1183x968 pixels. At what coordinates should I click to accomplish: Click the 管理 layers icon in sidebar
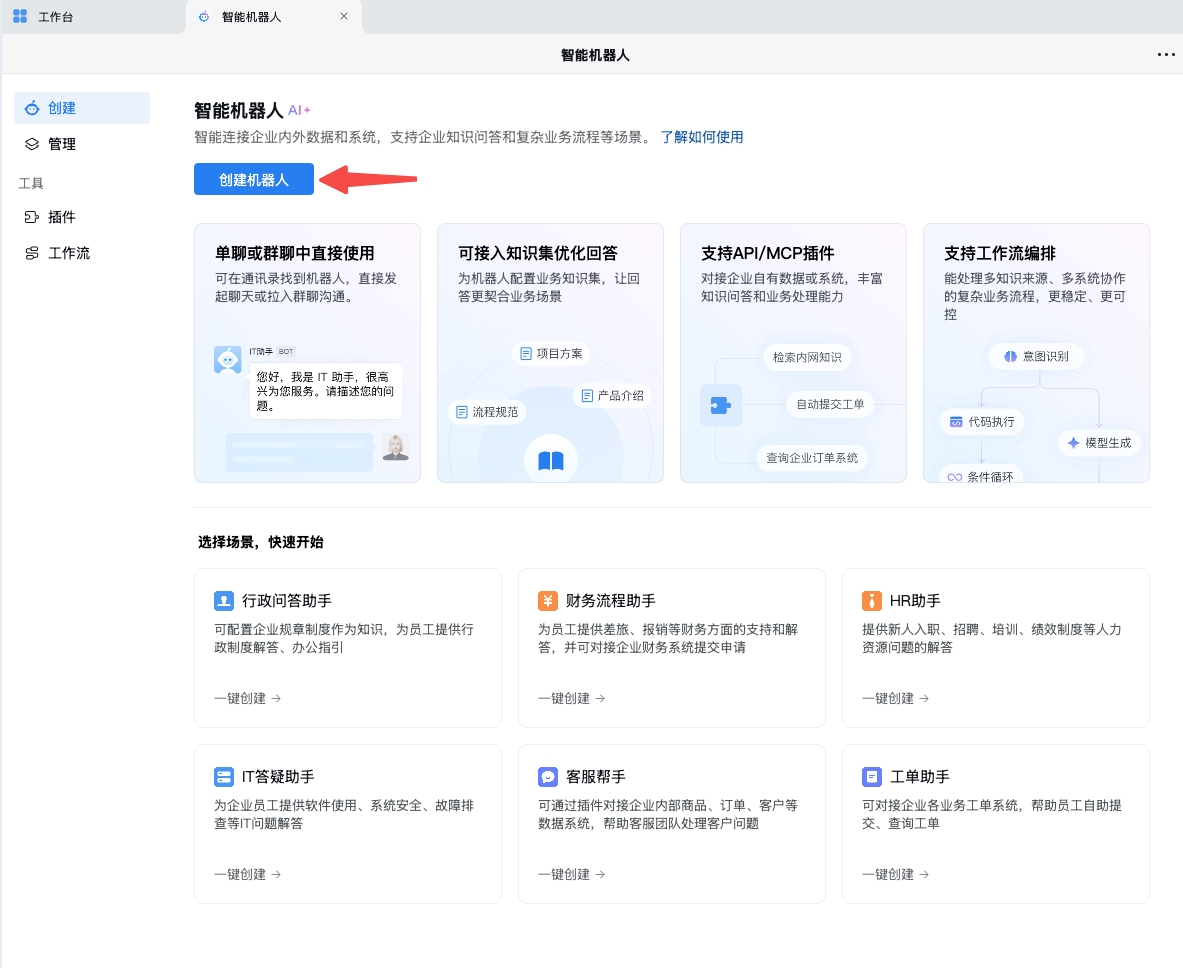click(x=32, y=144)
